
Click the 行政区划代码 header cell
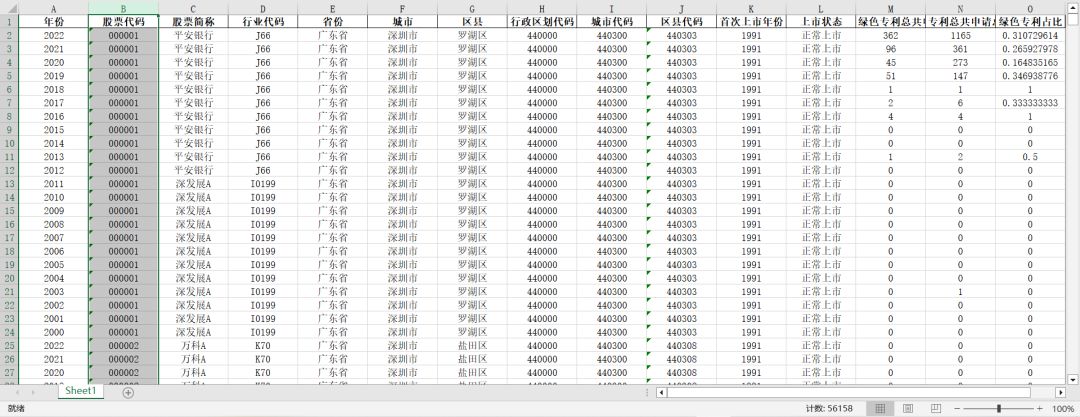(x=542, y=21)
